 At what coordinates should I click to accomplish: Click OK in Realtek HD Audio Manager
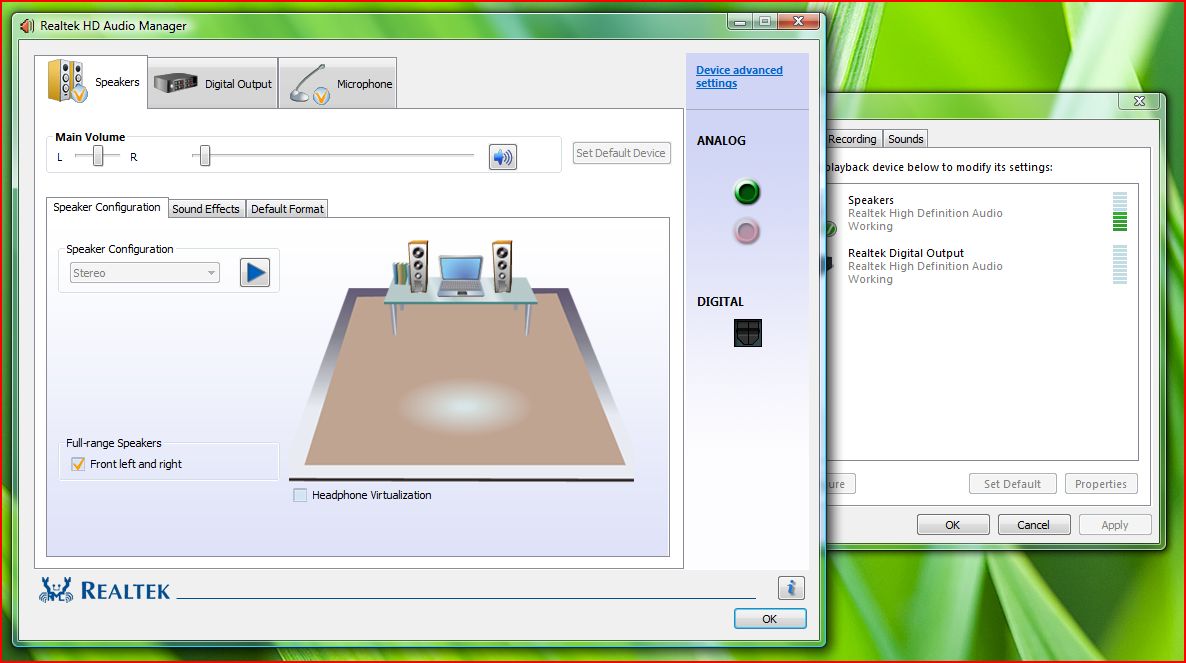pos(770,618)
